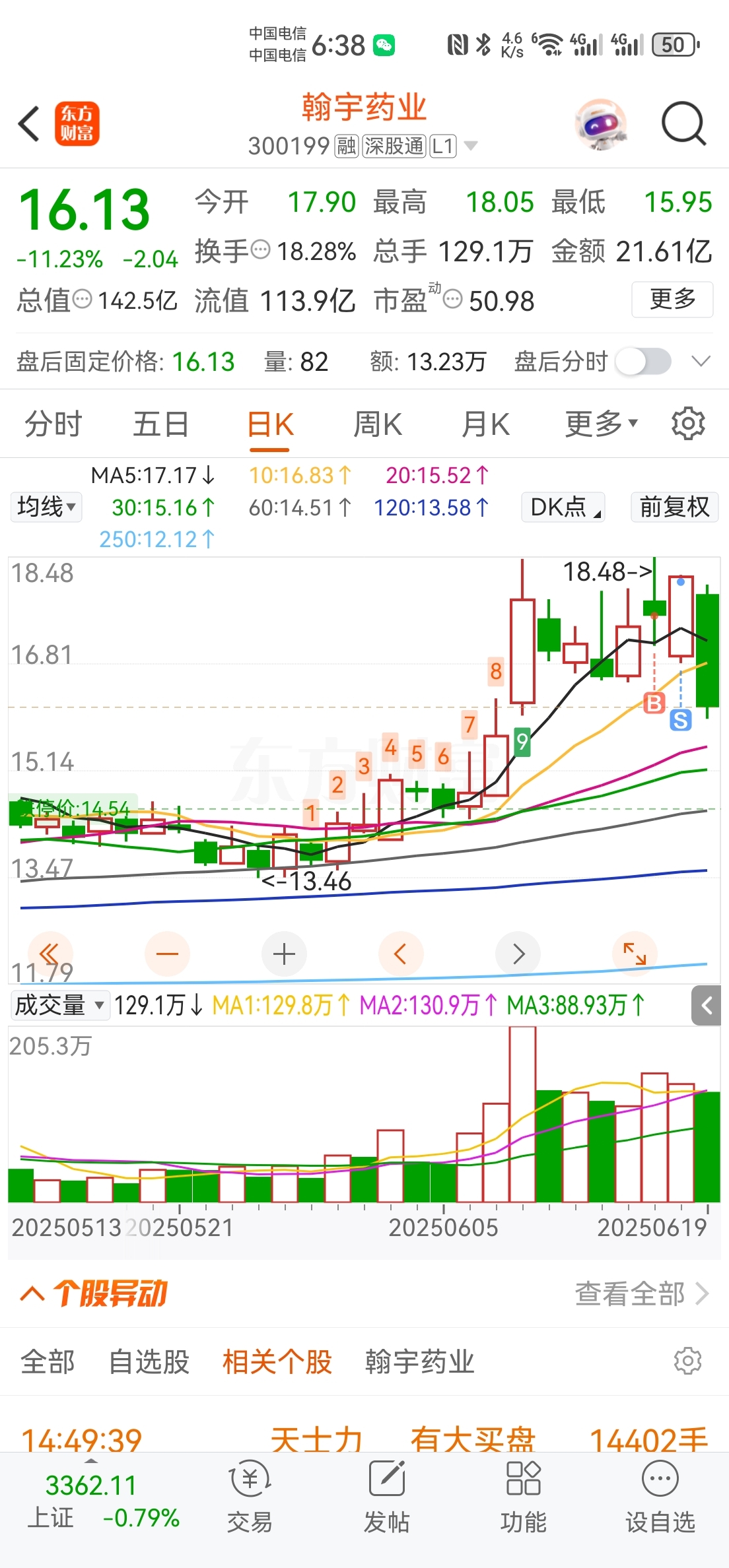
Task: Tap current price 16.13
Action: 85,210
